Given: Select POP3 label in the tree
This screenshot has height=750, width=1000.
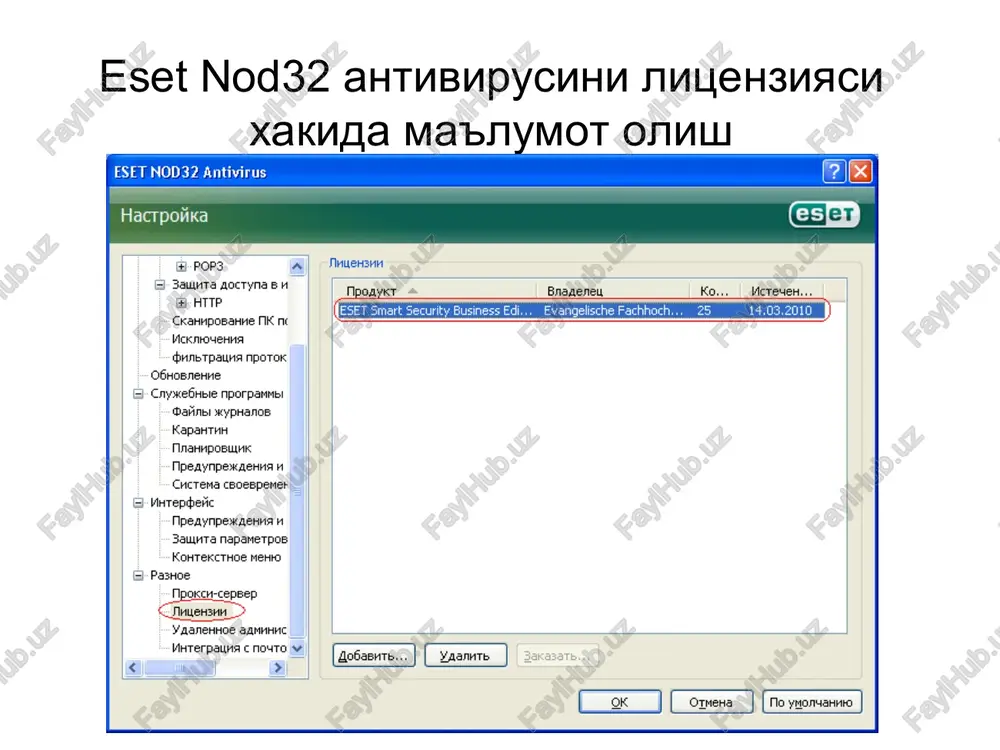Looking at the screenshot, I should coord(208,267).
